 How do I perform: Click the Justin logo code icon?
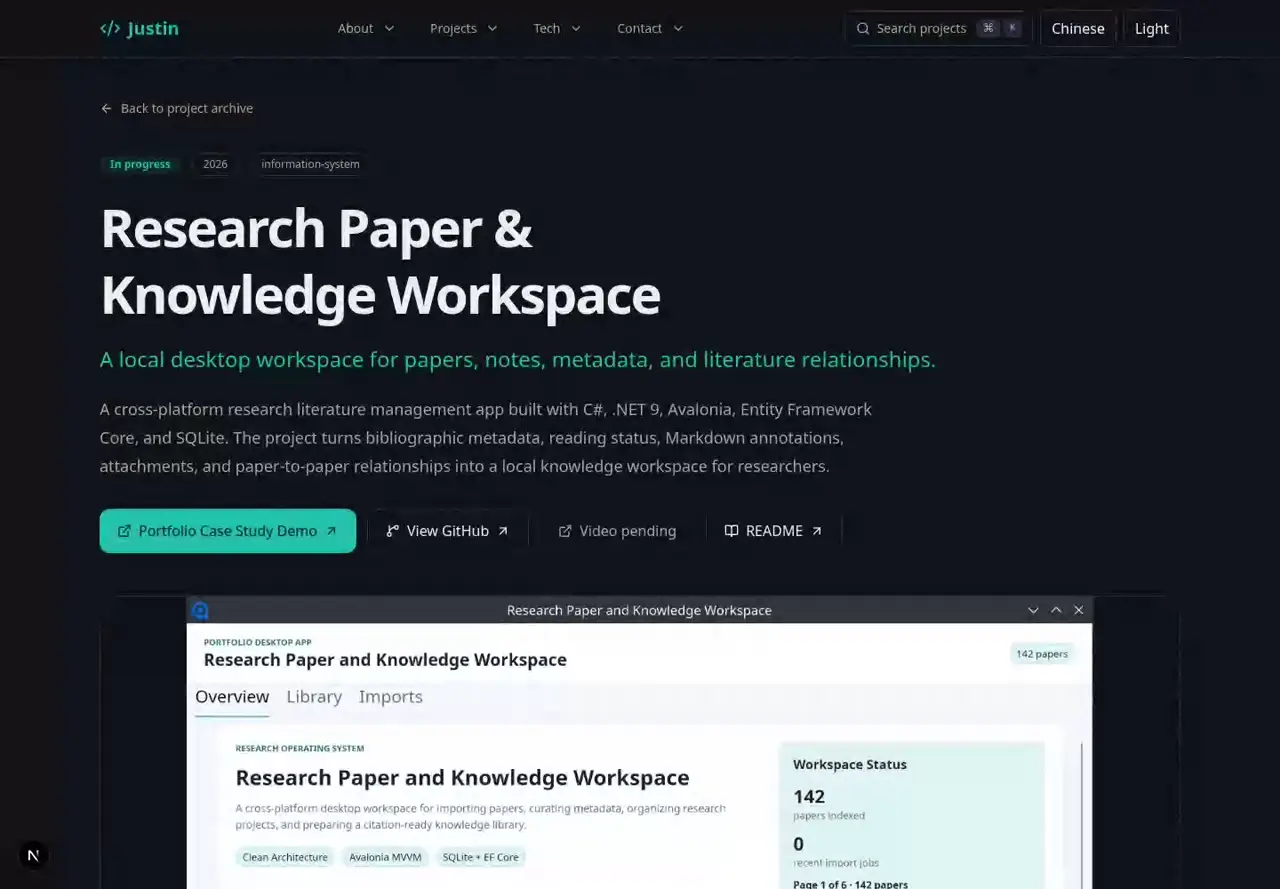pos(110,28)
